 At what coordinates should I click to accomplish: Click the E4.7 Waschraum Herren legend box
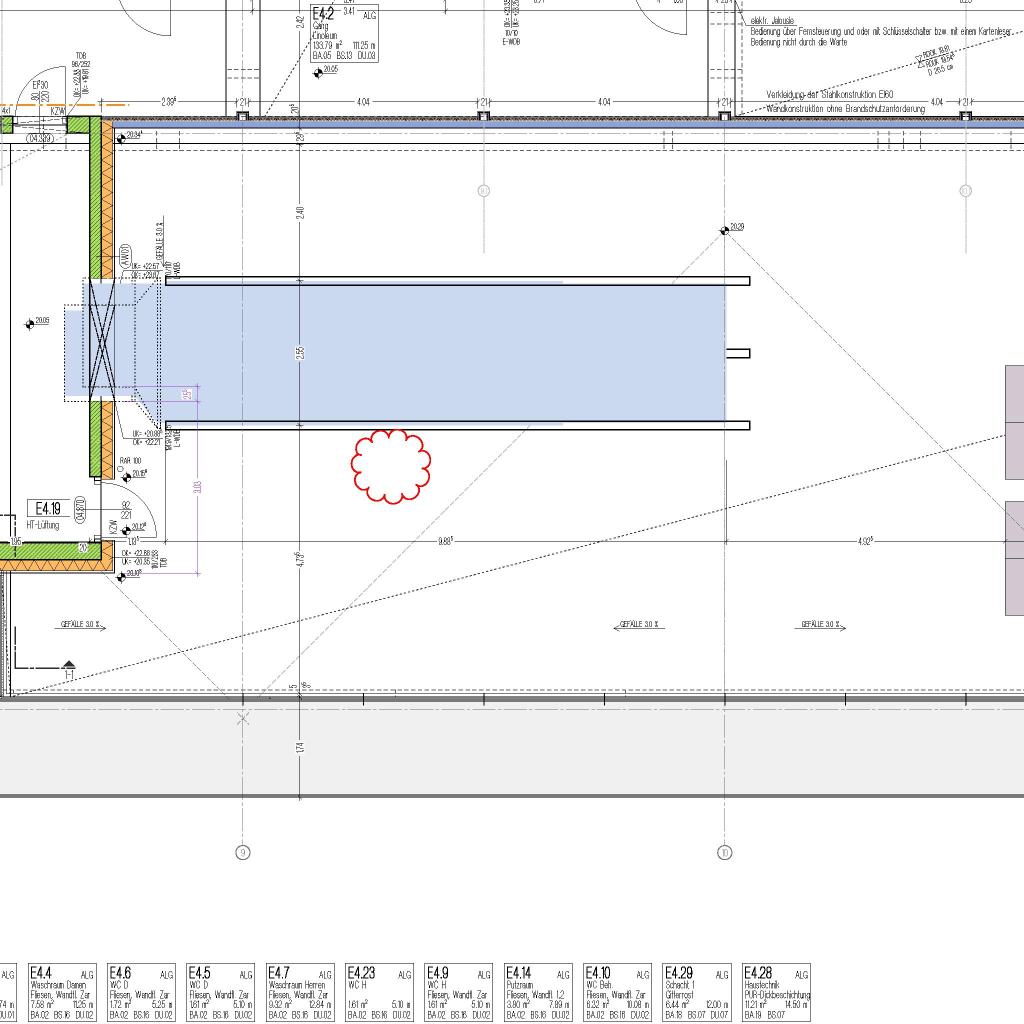[300, 992]
